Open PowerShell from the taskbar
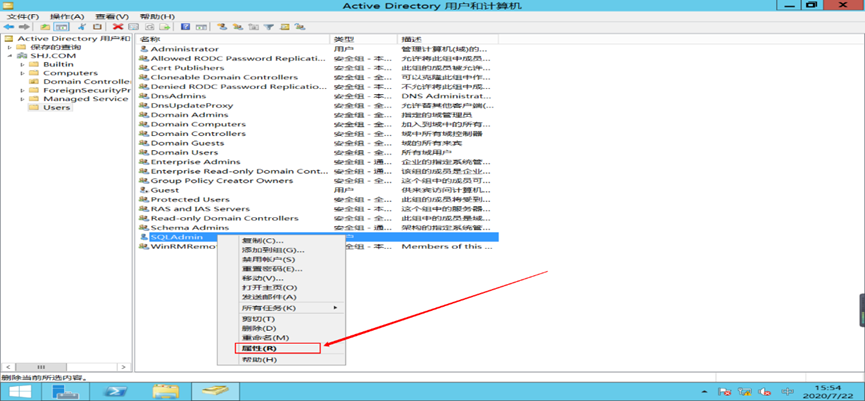The image size is (865, 401). (118, 392)
